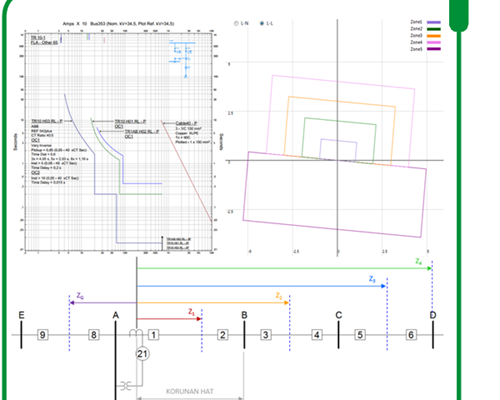Select breaker box number 5
500x400 pixels.
point(360,335)
